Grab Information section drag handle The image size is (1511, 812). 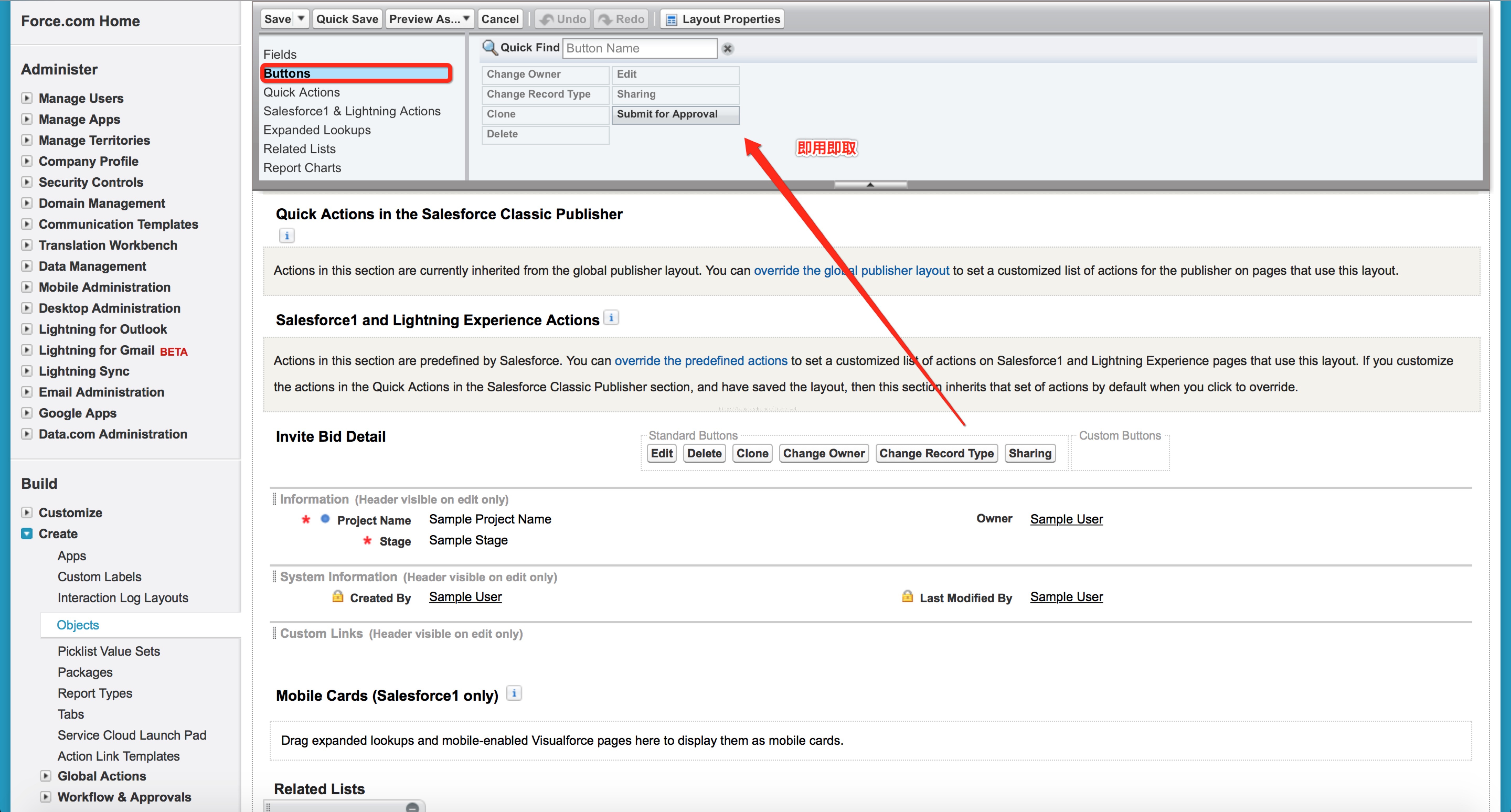point(274,499)
